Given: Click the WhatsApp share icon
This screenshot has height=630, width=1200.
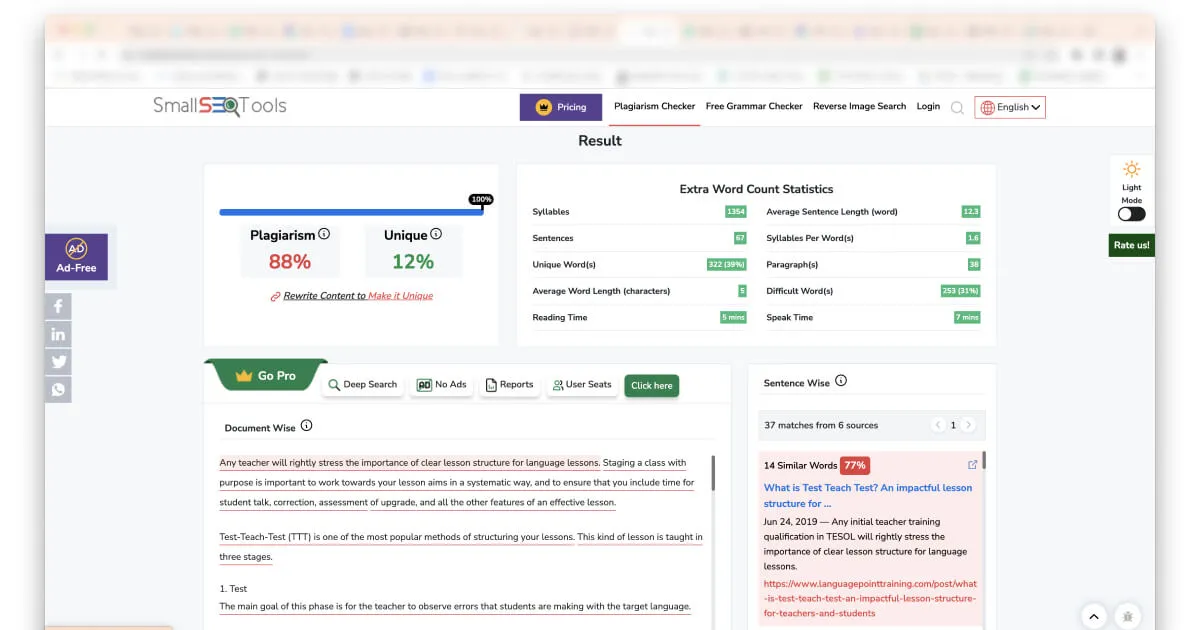Looking at the screenshot, I should coord(58,389).
